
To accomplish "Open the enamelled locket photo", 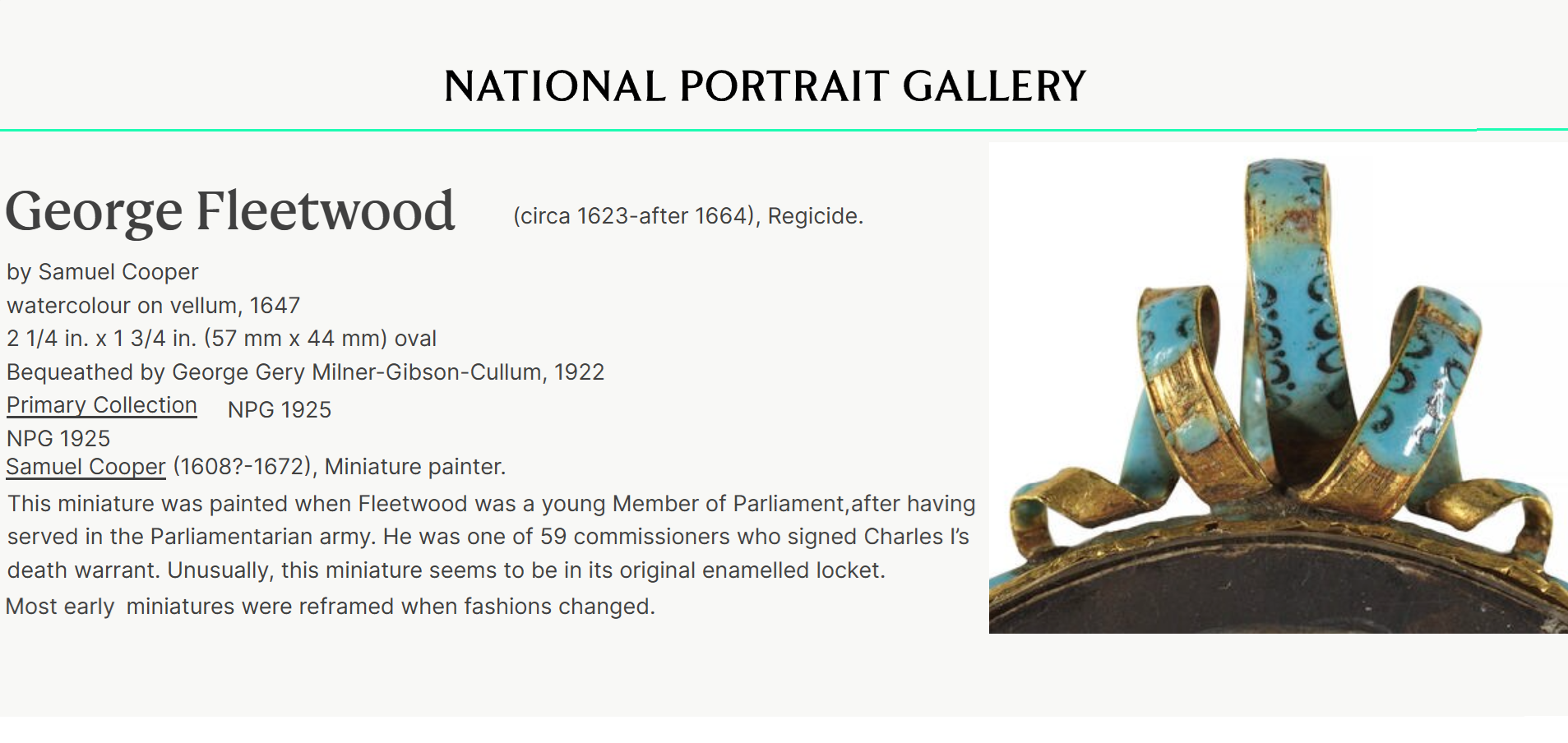I will [x=1278, y=388].
